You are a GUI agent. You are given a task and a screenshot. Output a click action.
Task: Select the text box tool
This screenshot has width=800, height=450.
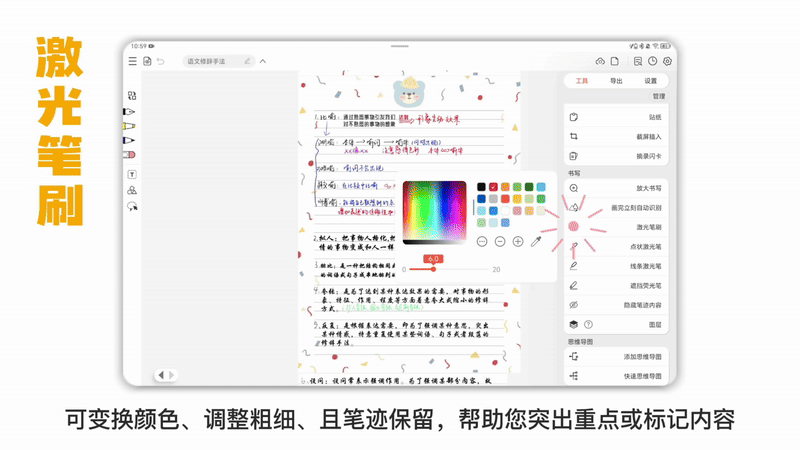pyautogui.click(x=131, y=174)
